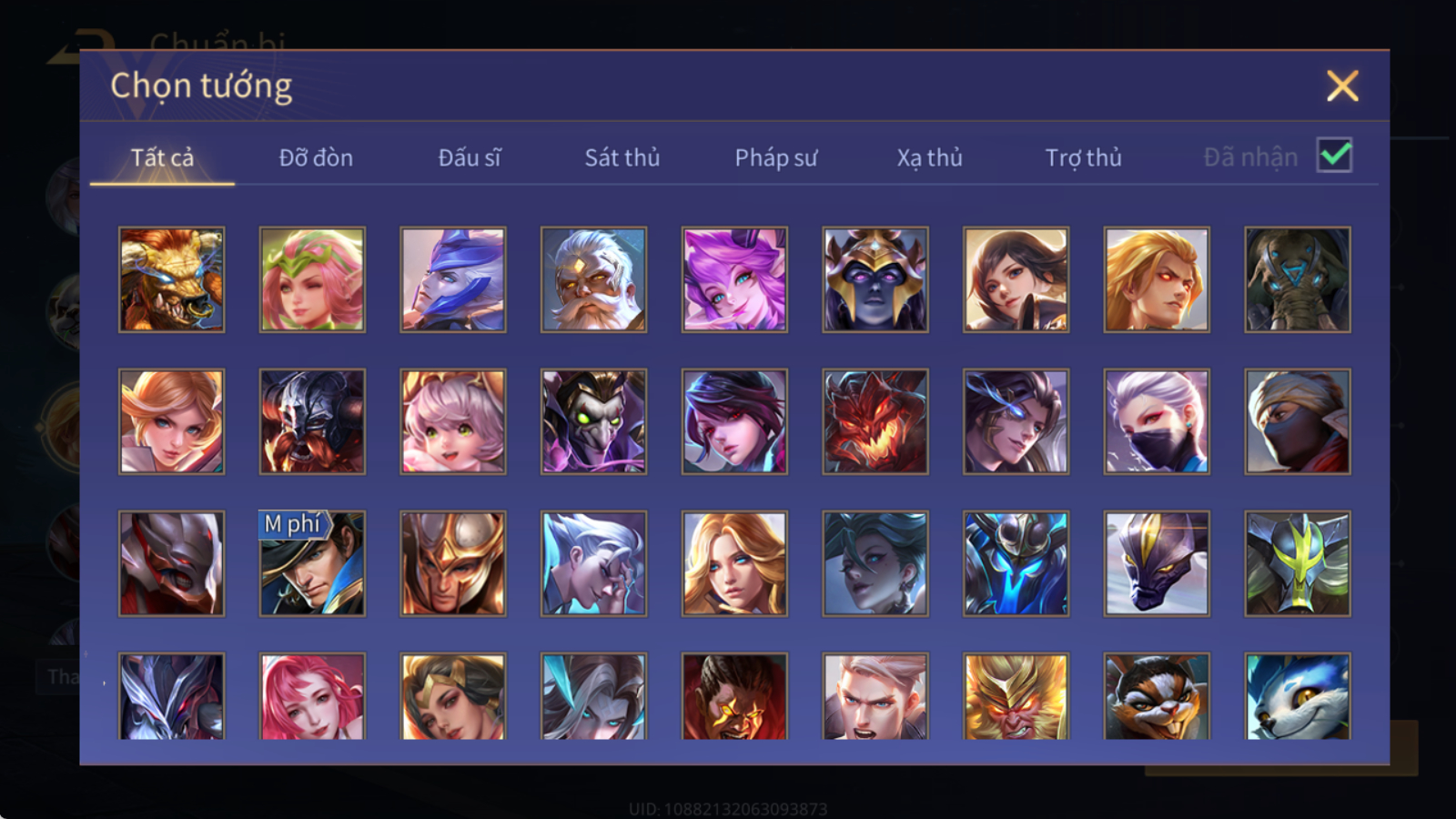This screenshot has height=819, width=1456.
Task: Switch to the "Trợ thủ" tab
Action: tap(1083, 157)
